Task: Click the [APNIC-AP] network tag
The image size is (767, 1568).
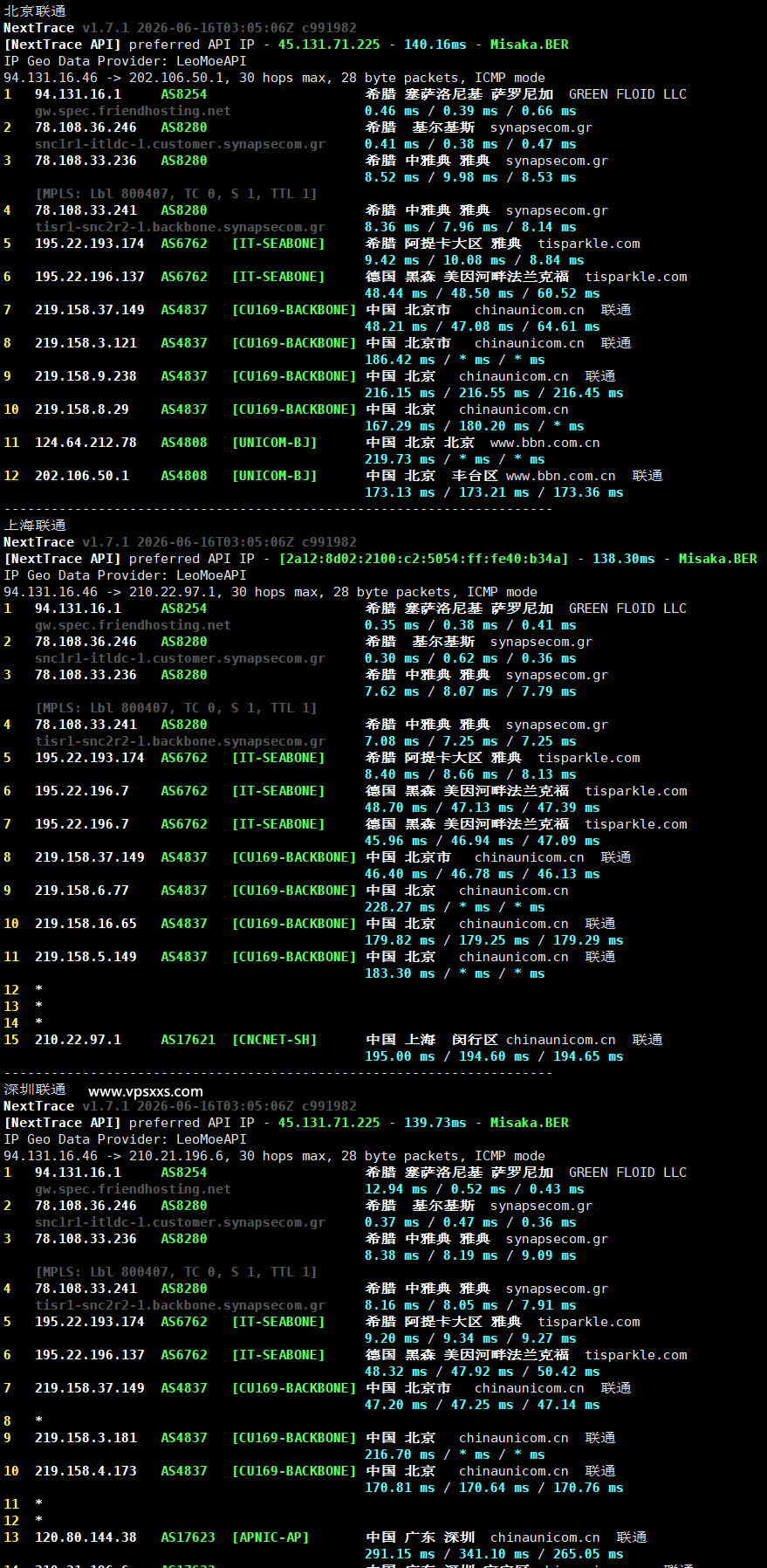Action: [271, 1537]
